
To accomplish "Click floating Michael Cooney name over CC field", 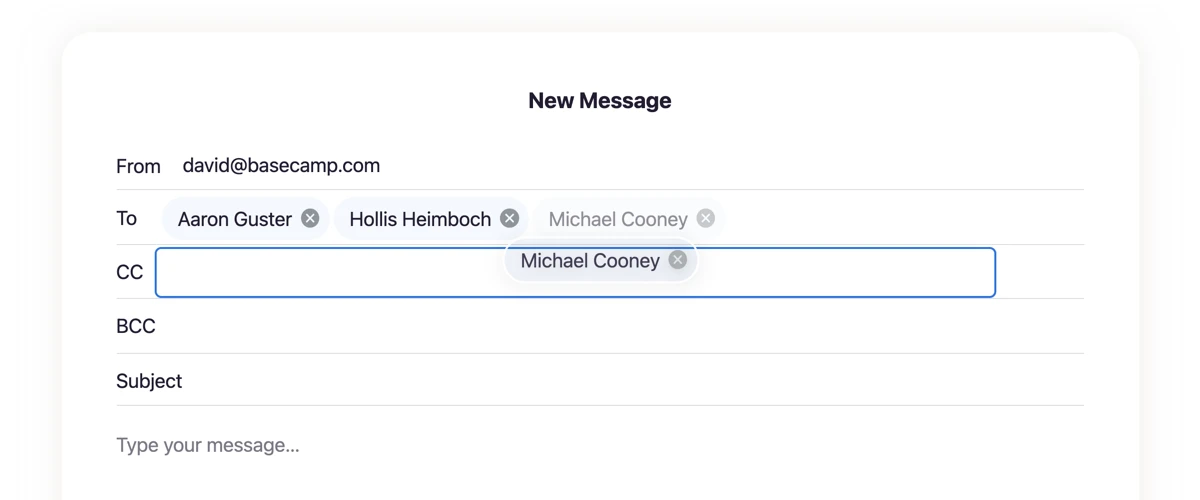I will click(x=590, y=261).
